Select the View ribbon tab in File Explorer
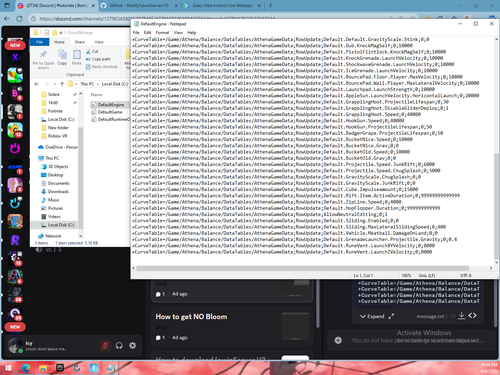Viewport: 500px width, 375px height. (99, 42)
